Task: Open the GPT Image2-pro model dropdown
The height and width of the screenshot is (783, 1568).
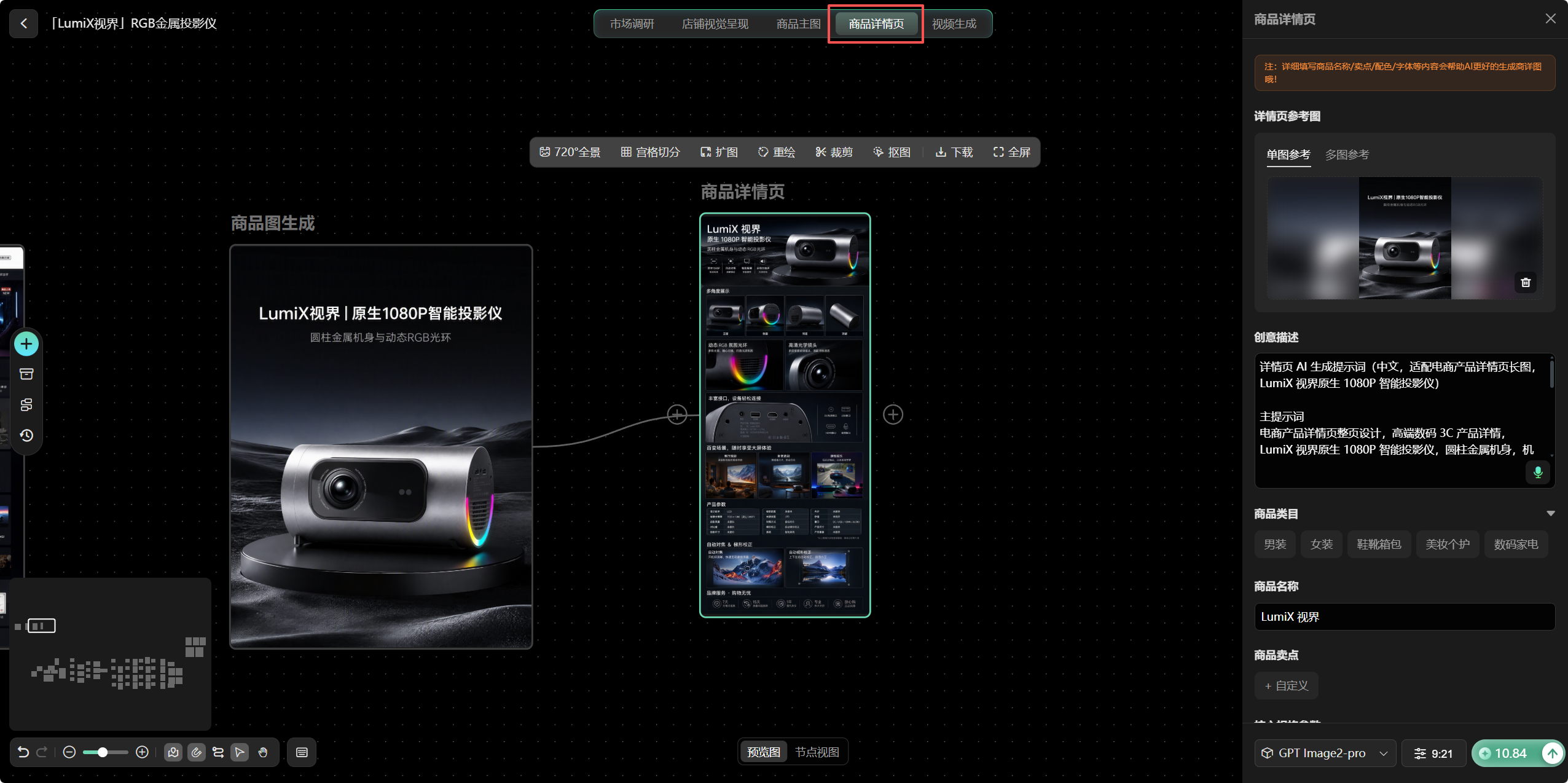Action: click(1325, 753)
